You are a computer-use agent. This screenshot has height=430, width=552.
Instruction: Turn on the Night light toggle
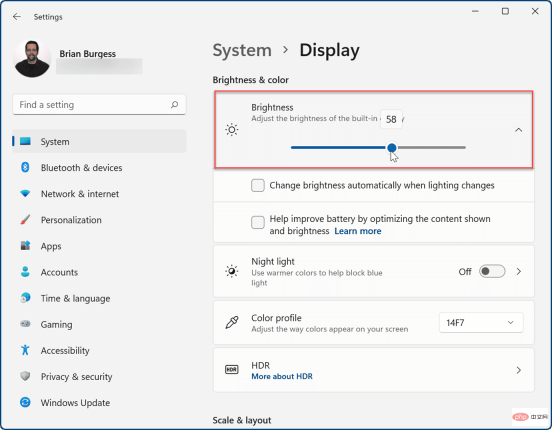pyautogui.click(x=492, y=271)
